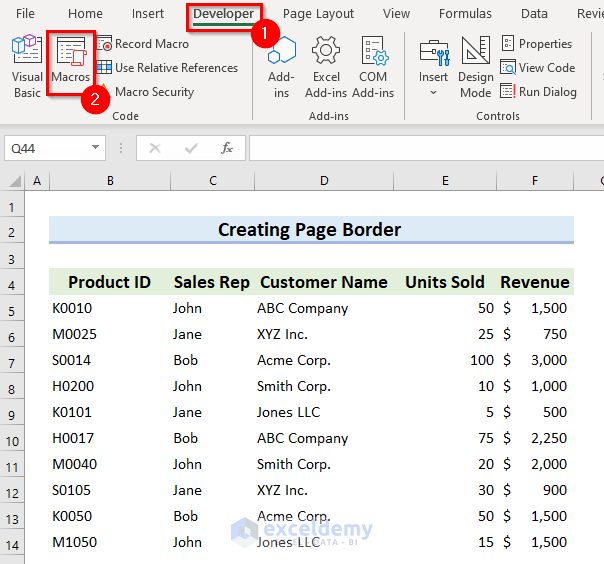This screenshot has height=564, width=604.
Task: Cancel formula entry with X button
Action: coord(155,148)
